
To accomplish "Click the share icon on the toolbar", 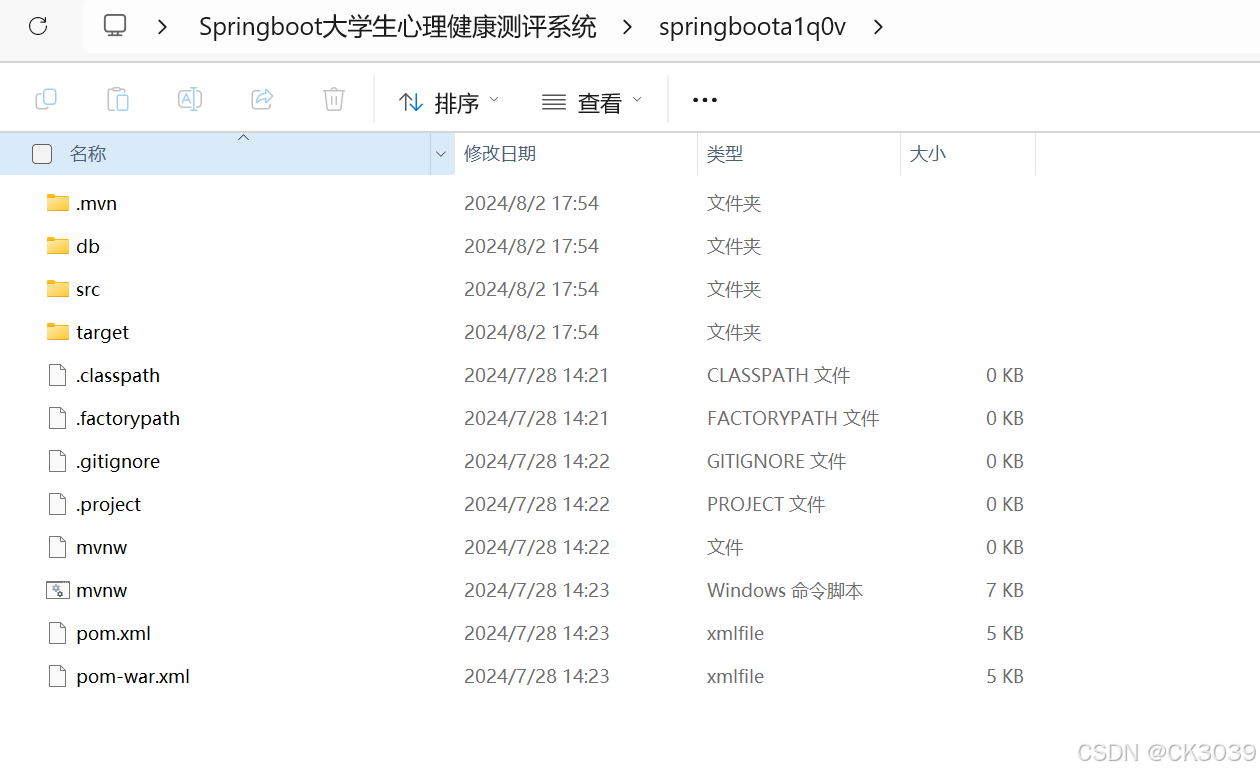I will (262, 99).
